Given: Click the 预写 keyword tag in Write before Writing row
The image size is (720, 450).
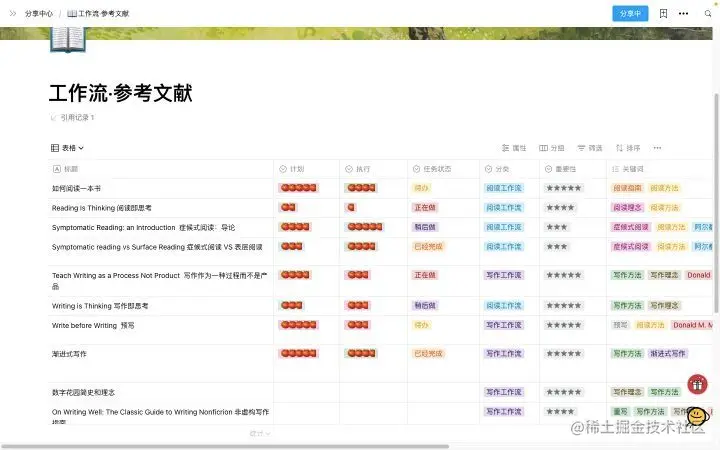Looking at the screenshot, I should [x=620, y=325].
